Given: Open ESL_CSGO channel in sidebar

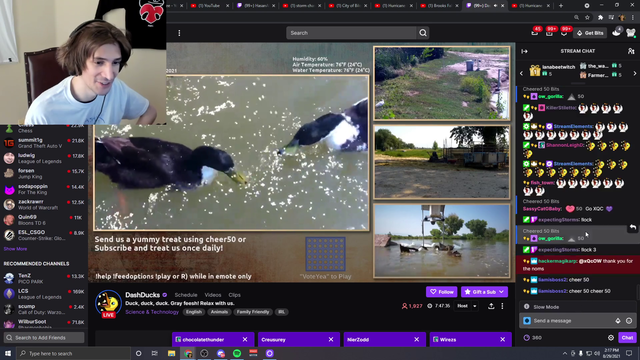Looking at the screenshot, I should 44,235.
